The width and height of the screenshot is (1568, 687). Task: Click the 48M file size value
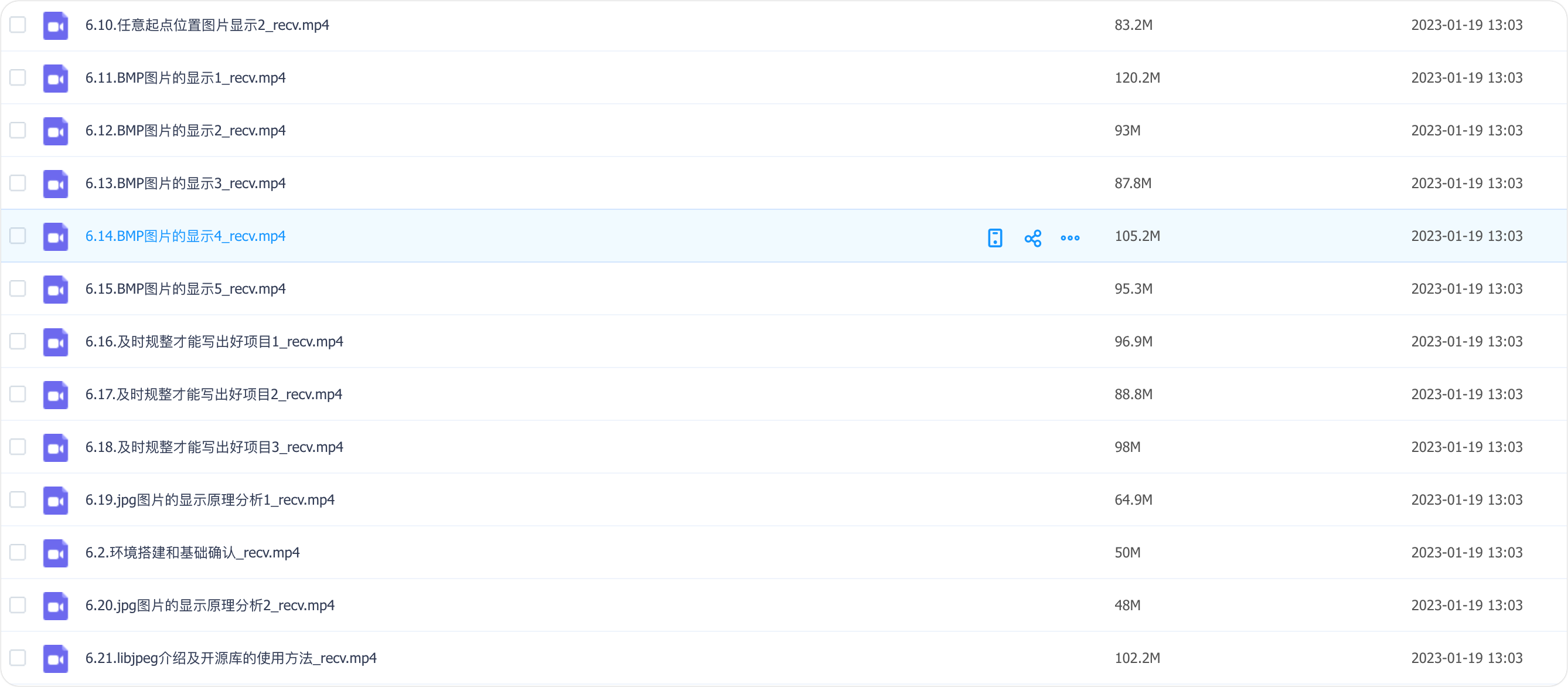coord(1127,606)
